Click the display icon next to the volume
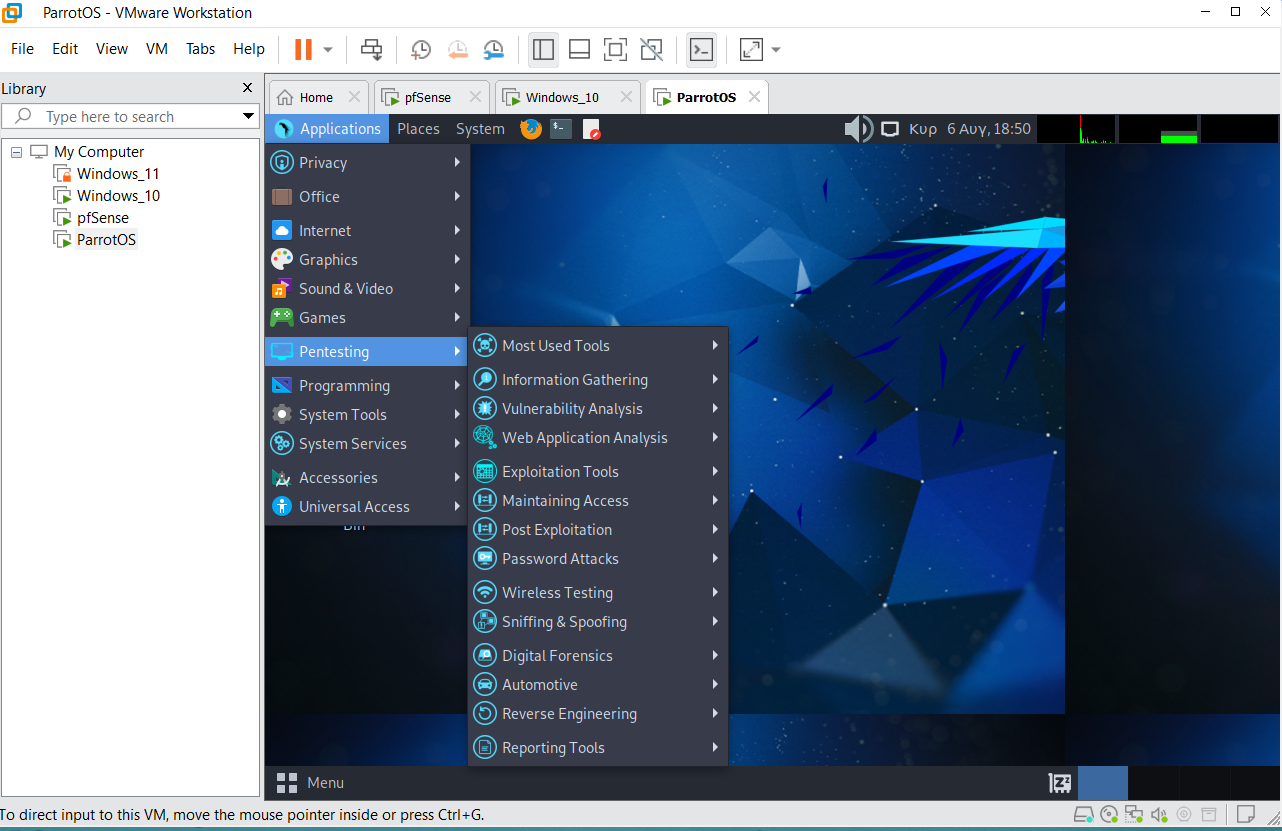Viewport: 1282px width, 831px height. 889,128
